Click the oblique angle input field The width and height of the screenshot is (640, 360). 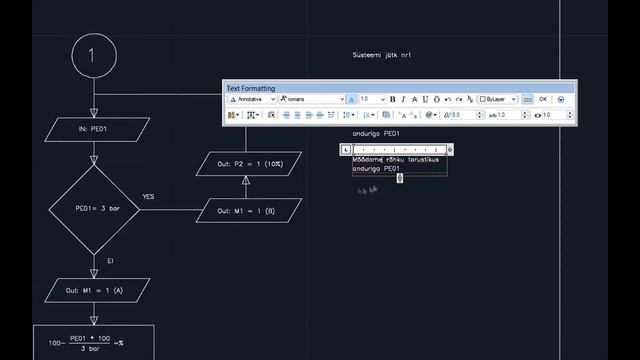pos(463,115)
